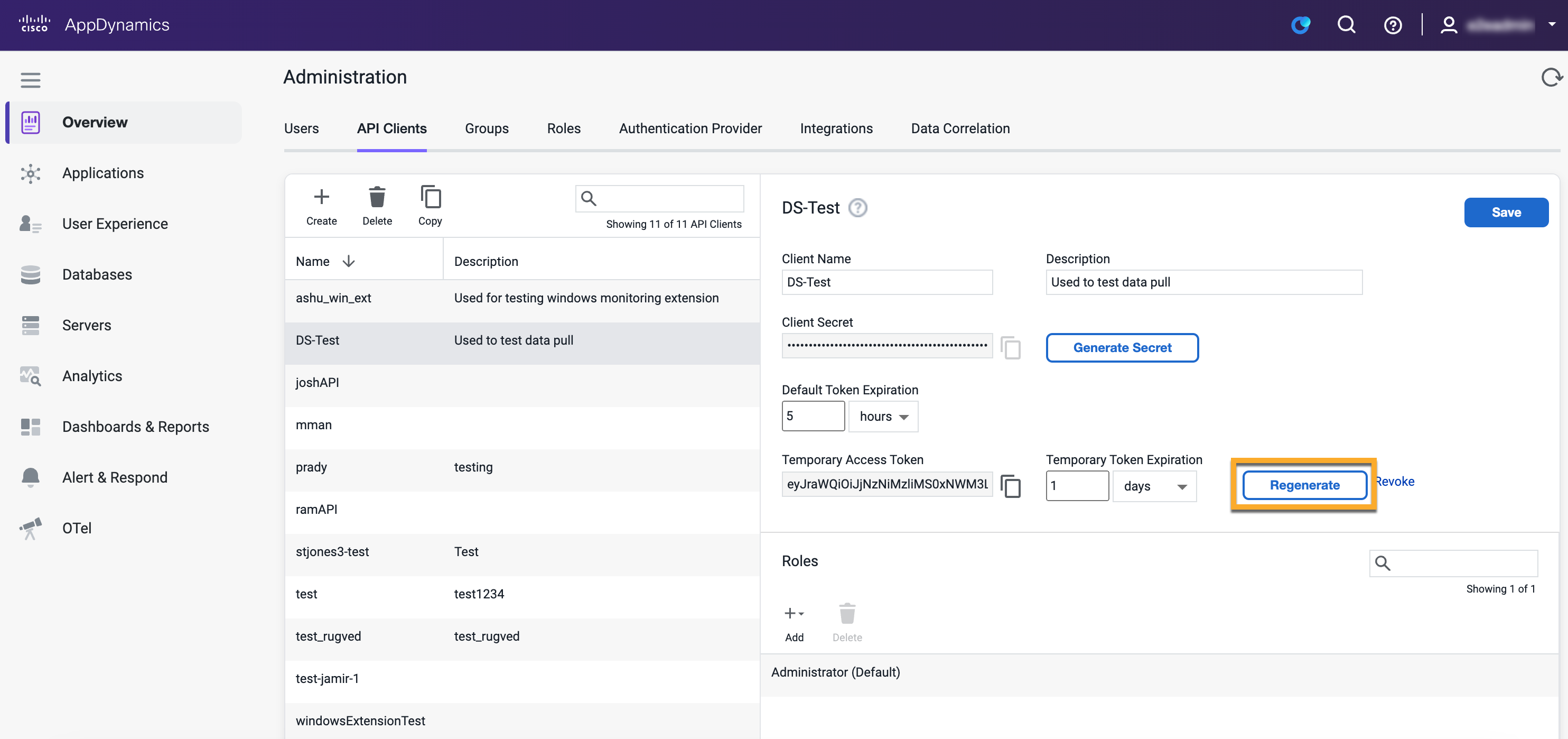Click the API clients search field

point(659,199)
